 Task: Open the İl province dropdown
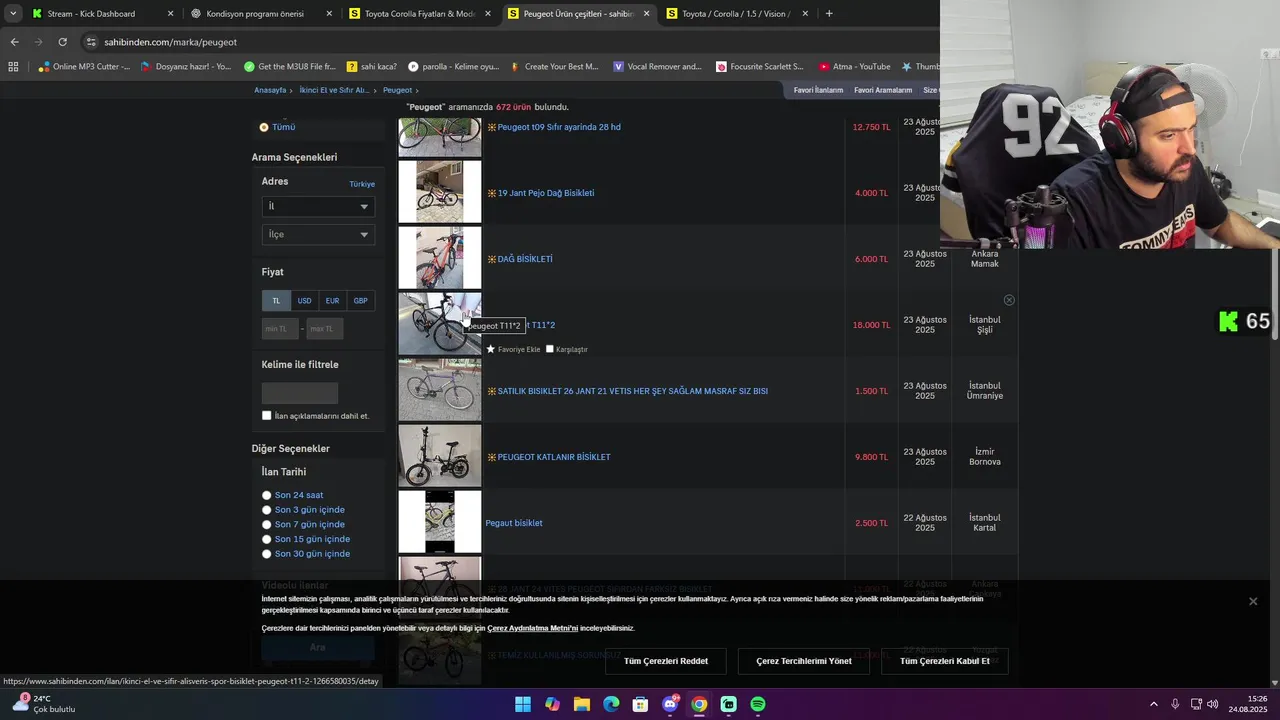coord(318,206)
